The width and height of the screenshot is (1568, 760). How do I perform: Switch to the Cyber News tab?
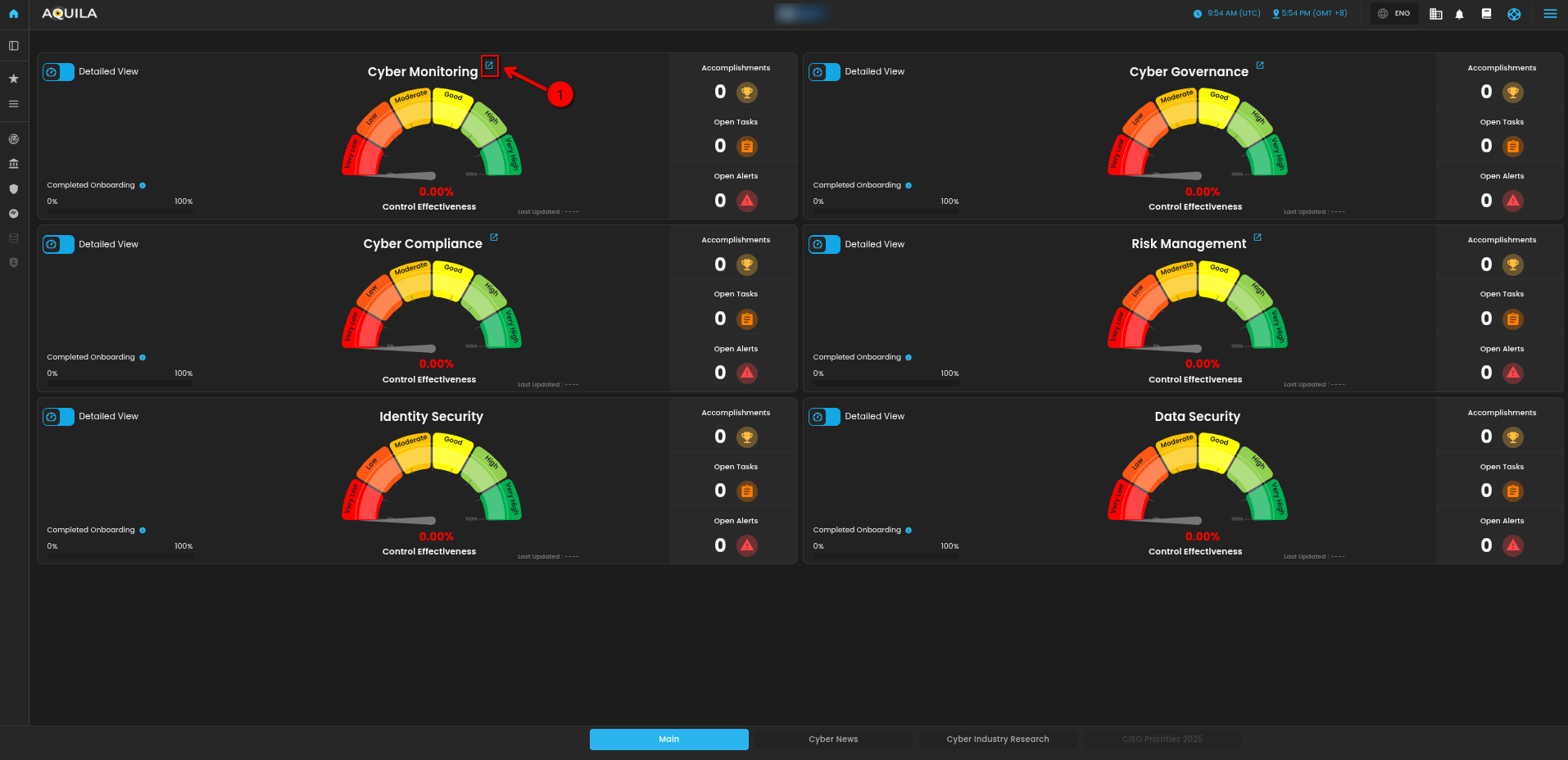pyautogui.click(x=833, y=739)
